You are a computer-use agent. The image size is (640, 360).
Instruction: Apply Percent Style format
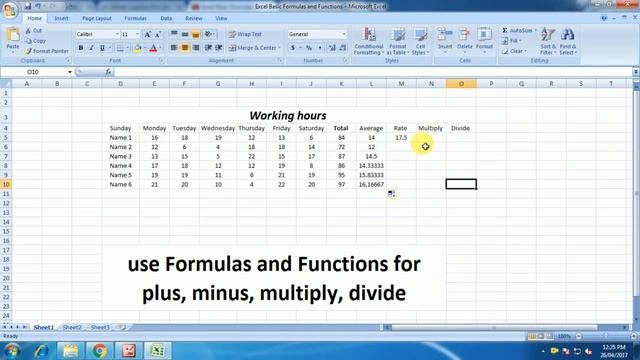[309, 48]
